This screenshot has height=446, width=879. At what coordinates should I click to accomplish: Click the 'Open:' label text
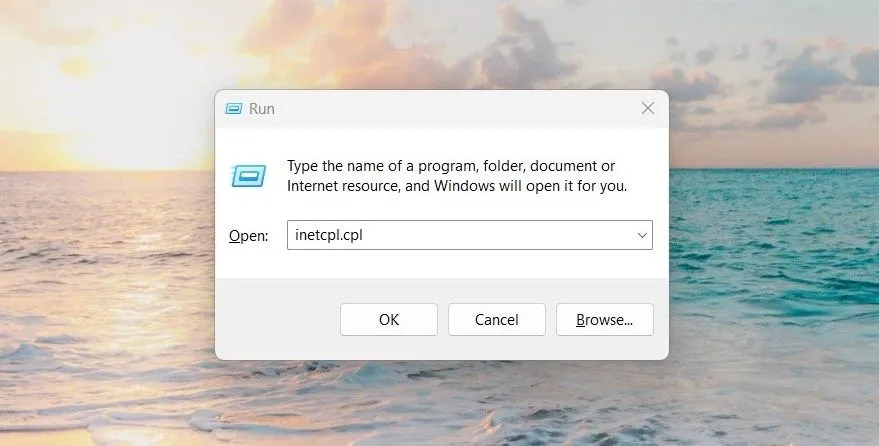click(249, 236)
